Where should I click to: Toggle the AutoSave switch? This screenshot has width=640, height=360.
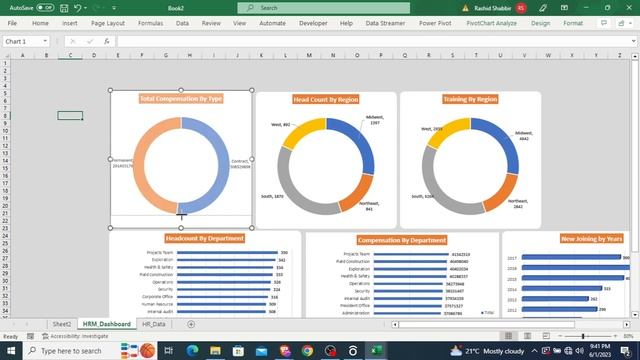click(45, 8)
